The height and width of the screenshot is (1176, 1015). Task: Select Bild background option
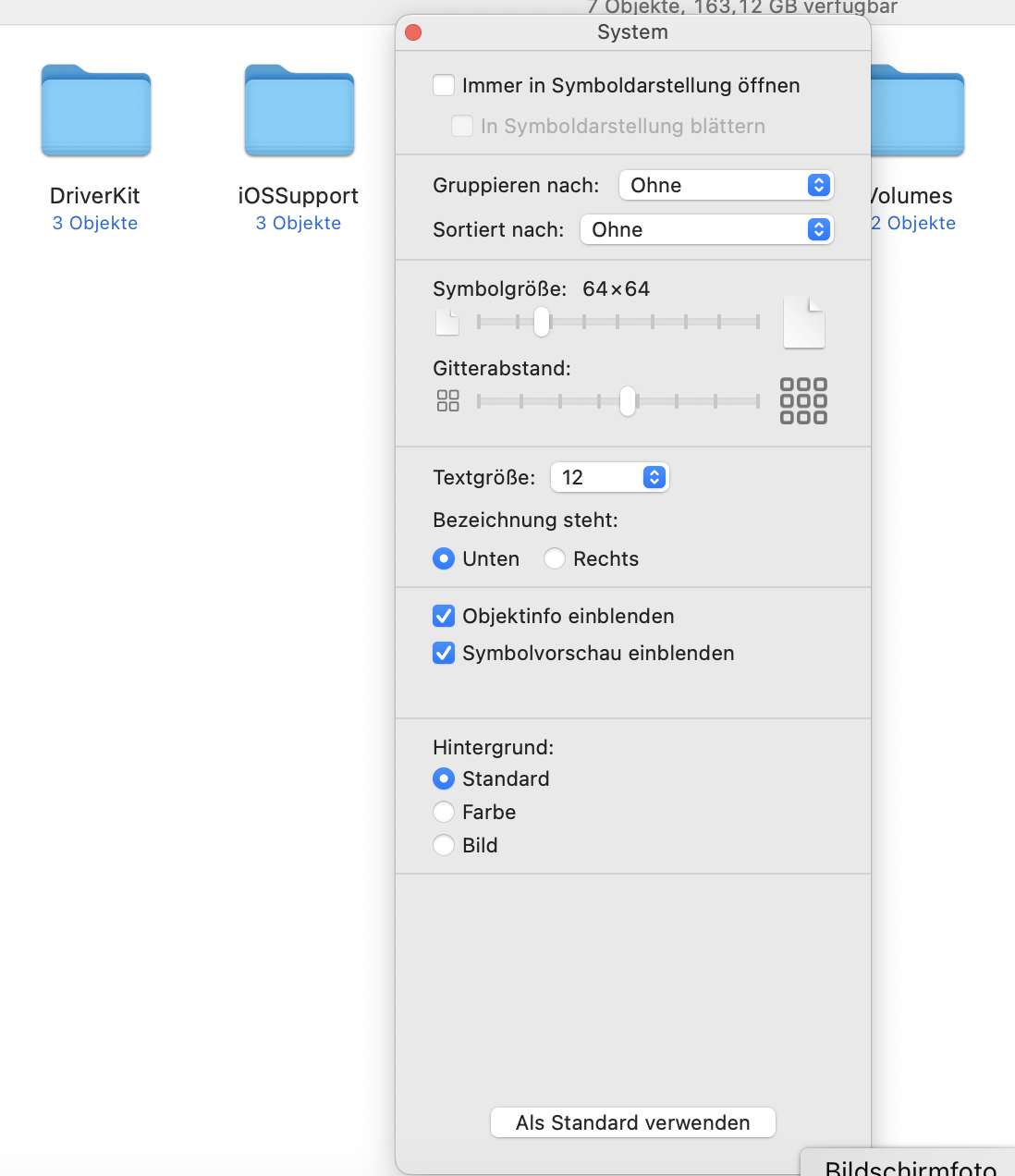445,846
